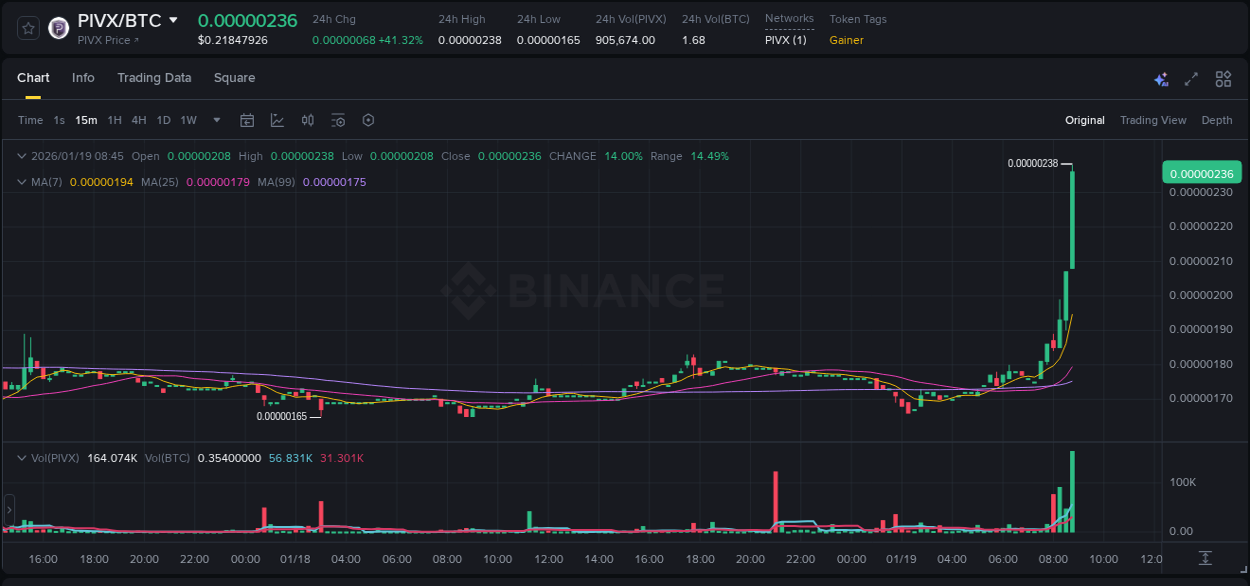
Task: Switch chart type using the line chart icon
Action: pyautogui.click(x=277, y=120)
